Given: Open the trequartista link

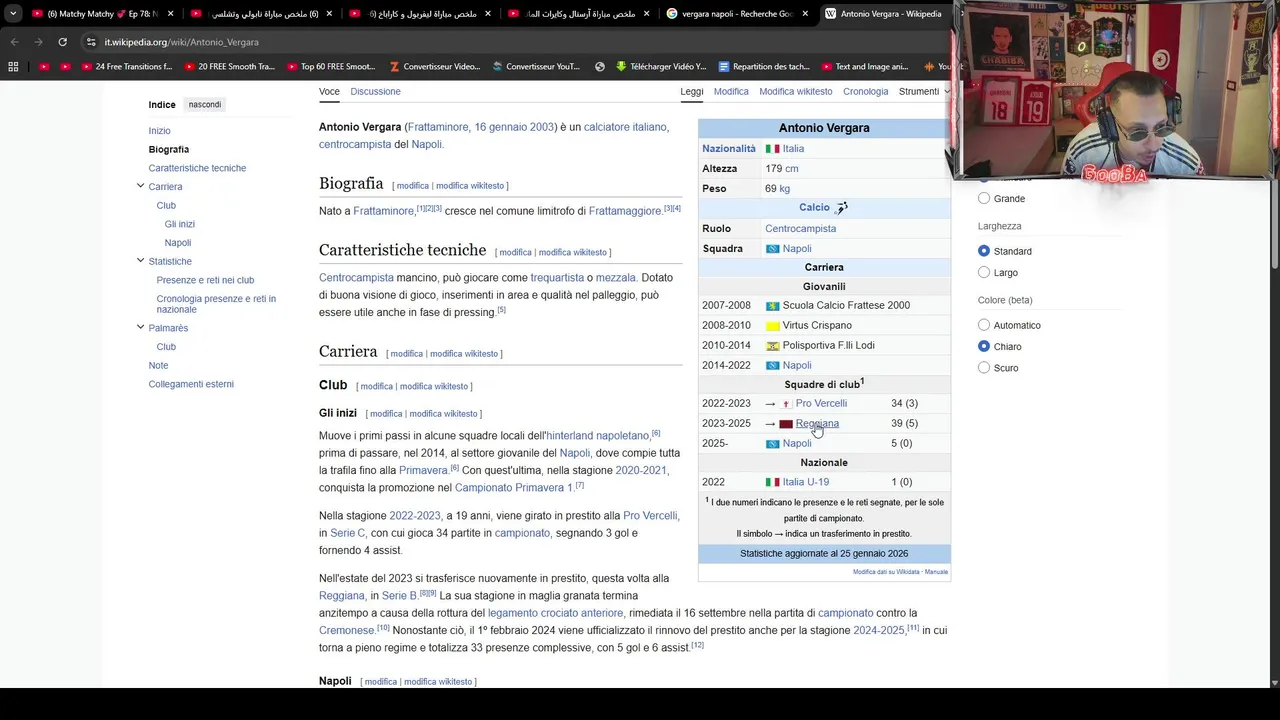Looking at the screenshot, I should pos(557,277).
